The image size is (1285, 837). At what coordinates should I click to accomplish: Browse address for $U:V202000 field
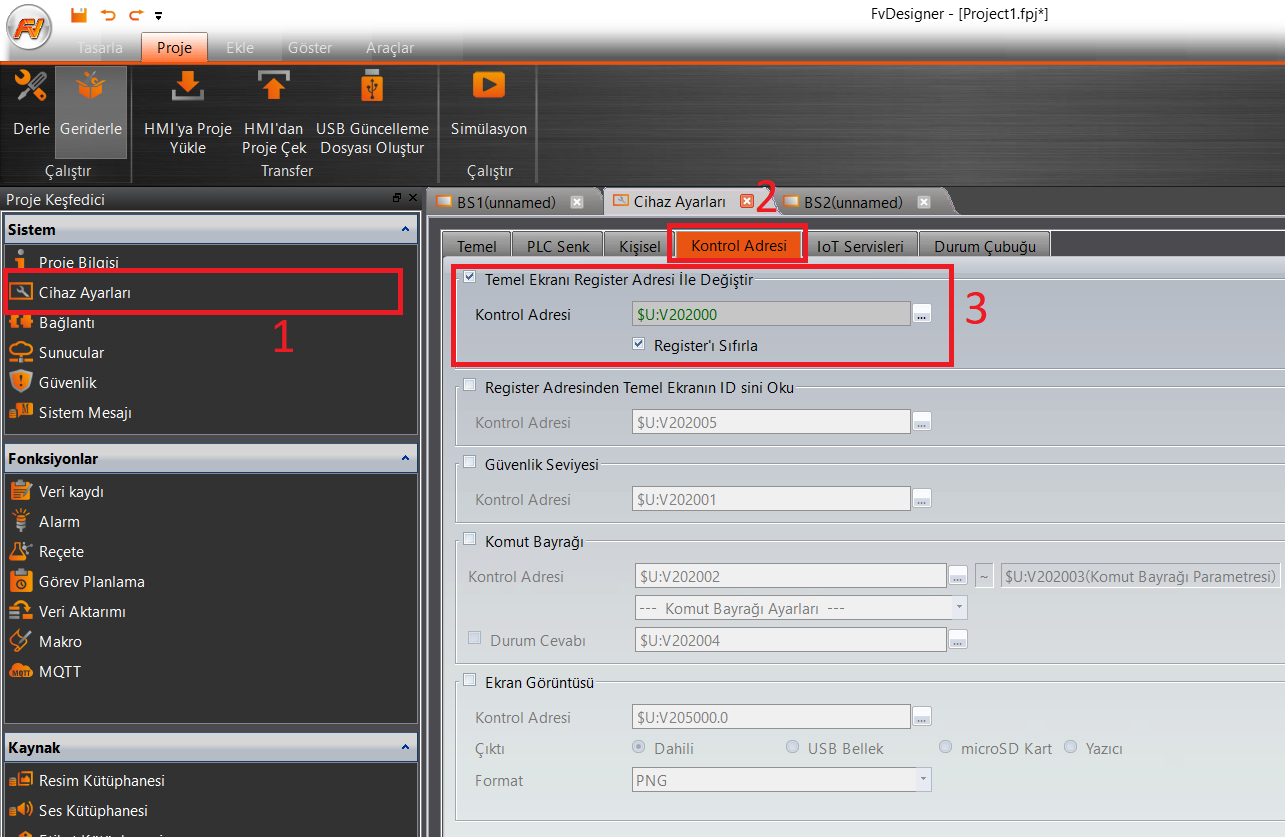(x=922, y=314)
